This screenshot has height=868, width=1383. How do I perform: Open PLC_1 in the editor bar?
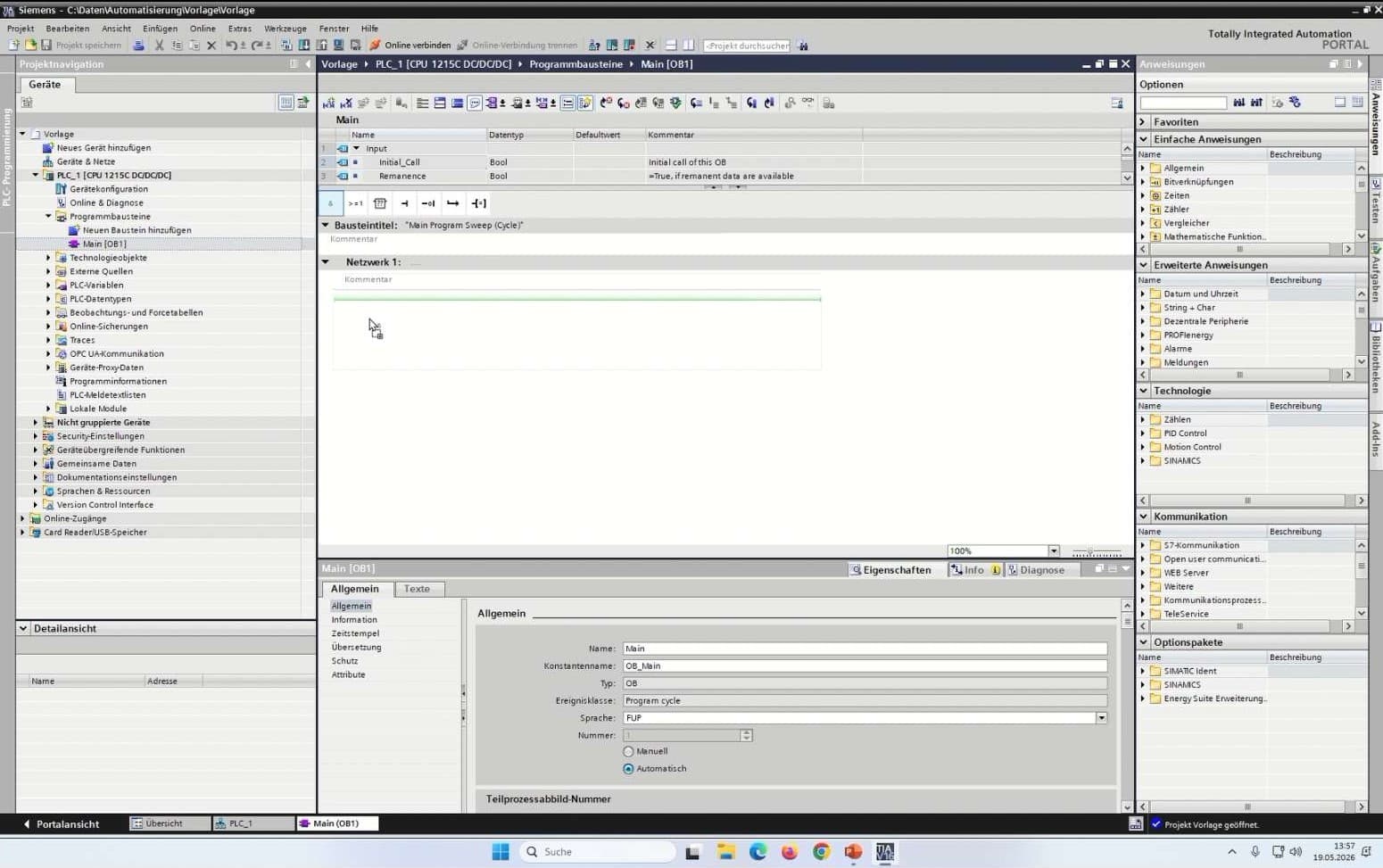click(253, 823)
